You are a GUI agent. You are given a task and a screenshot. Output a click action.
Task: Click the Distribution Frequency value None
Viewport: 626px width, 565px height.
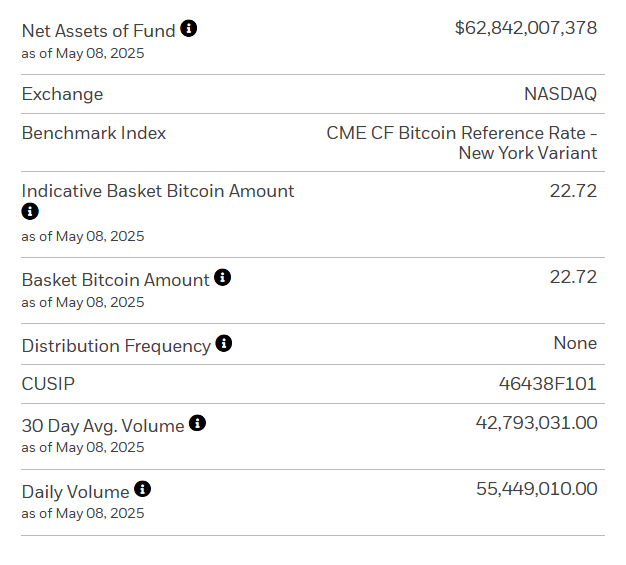click(575, 343)
